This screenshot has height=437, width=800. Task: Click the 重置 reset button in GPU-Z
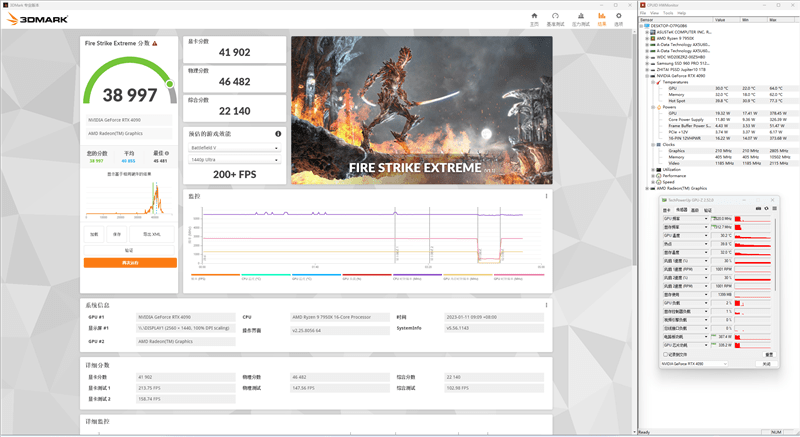[769, 354]
